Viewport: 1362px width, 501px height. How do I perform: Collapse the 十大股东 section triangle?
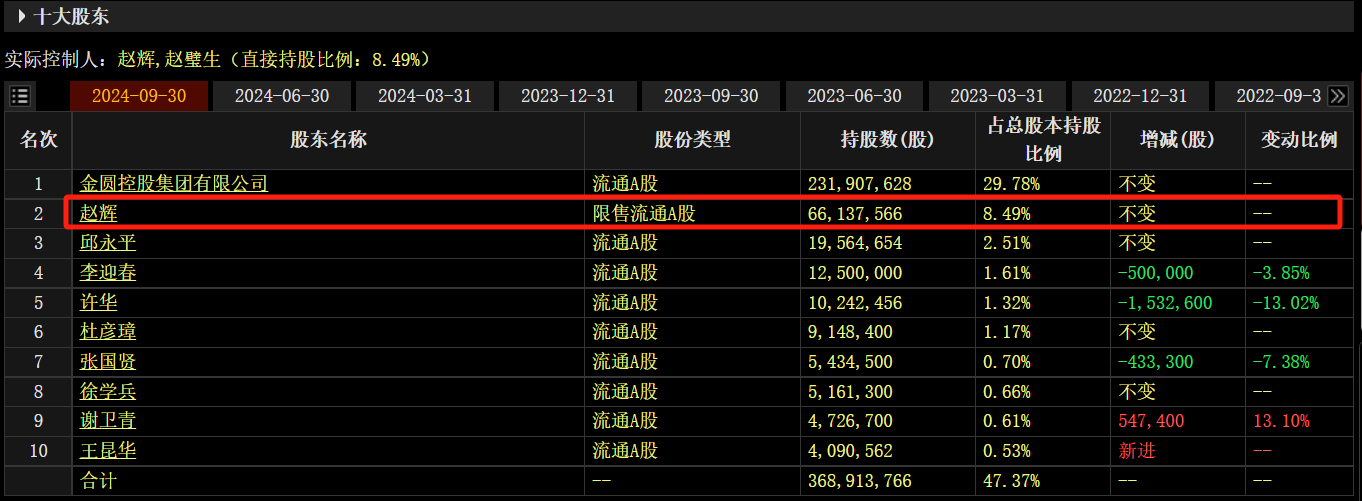coord(22,16)
